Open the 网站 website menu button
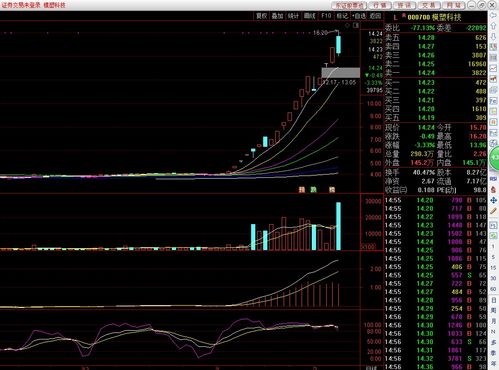 [x=453, y=5]
